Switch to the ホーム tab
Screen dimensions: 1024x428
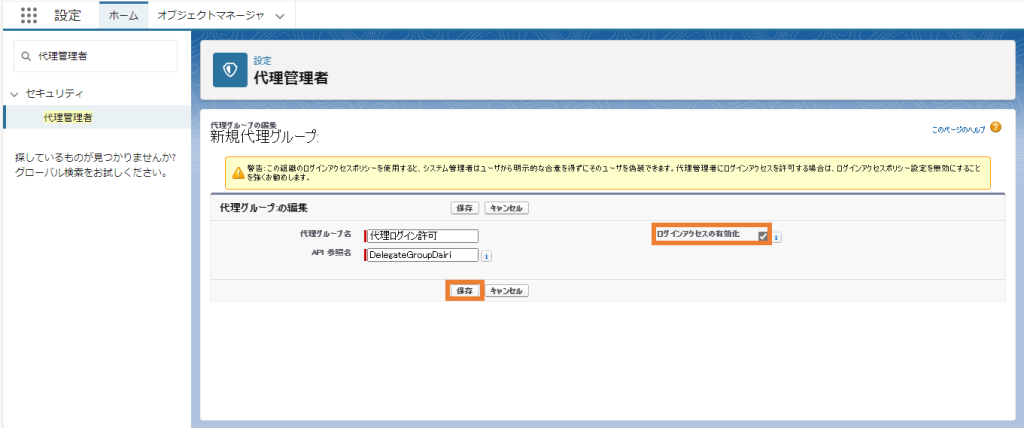(123, 16)
